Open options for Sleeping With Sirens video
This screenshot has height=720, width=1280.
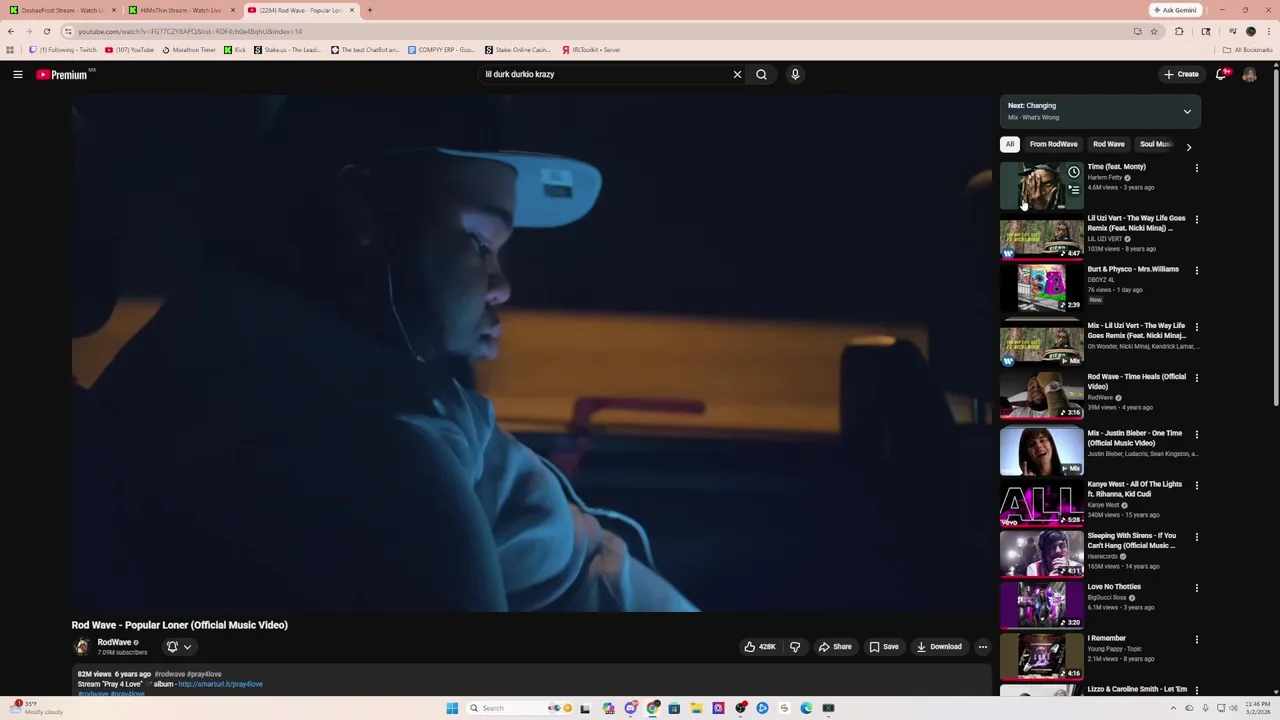[x=1196, y=537]
